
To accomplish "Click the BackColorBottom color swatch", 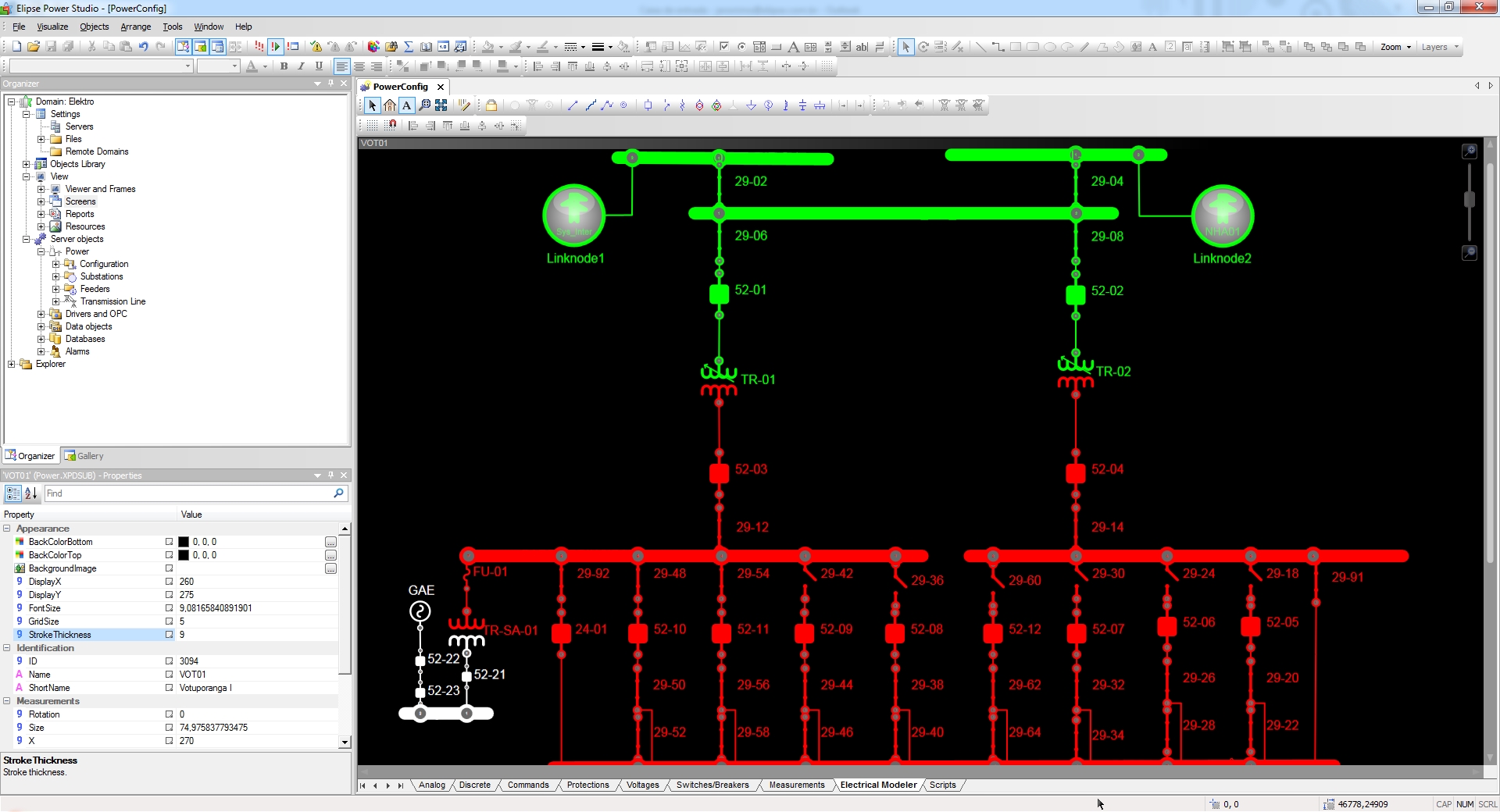I will [182, 542].
